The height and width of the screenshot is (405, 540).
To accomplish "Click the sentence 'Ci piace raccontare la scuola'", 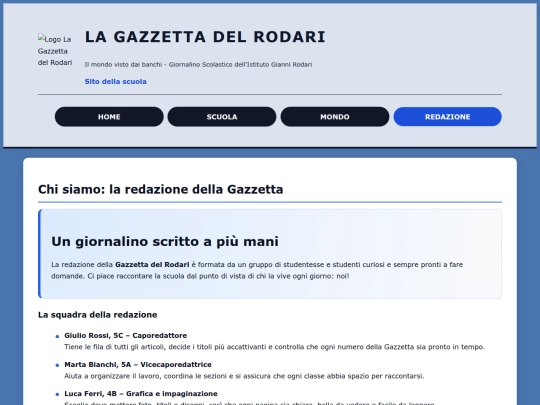I will pos(218,276).
